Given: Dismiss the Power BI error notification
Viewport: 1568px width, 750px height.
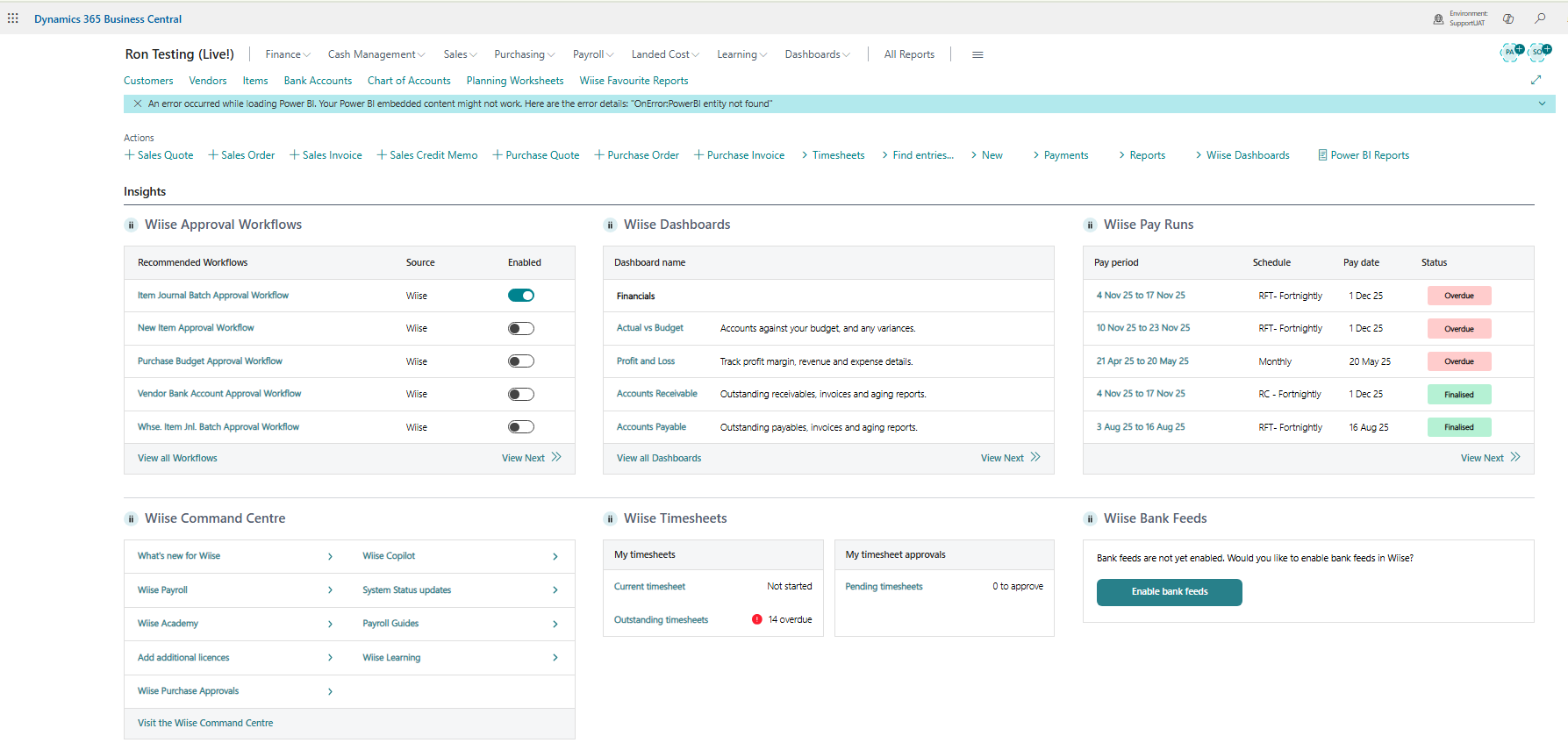Looking at the screenshot, I should click(x=138, y=104).
